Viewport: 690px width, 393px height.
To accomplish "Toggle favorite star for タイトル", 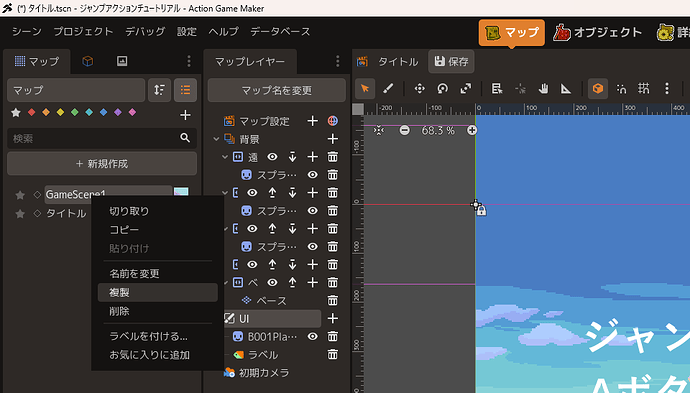I will (x=20, y=214).
